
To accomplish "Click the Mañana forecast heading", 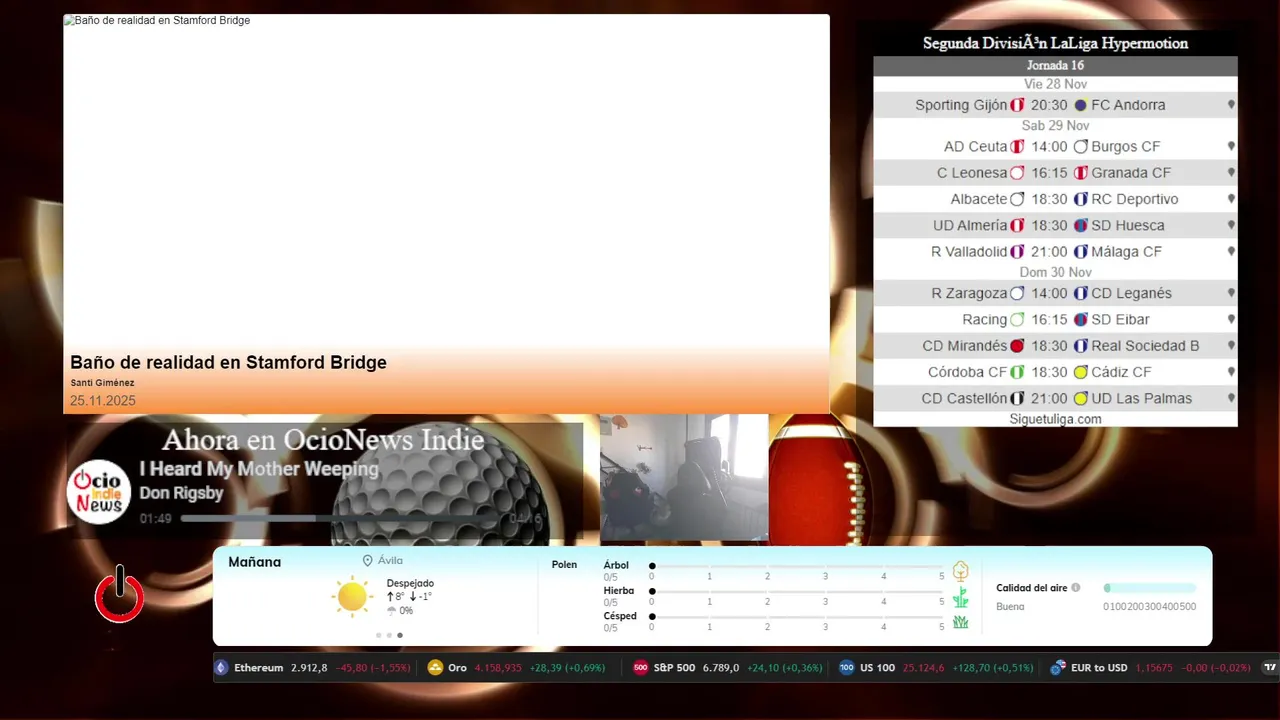I will point(254,562).
